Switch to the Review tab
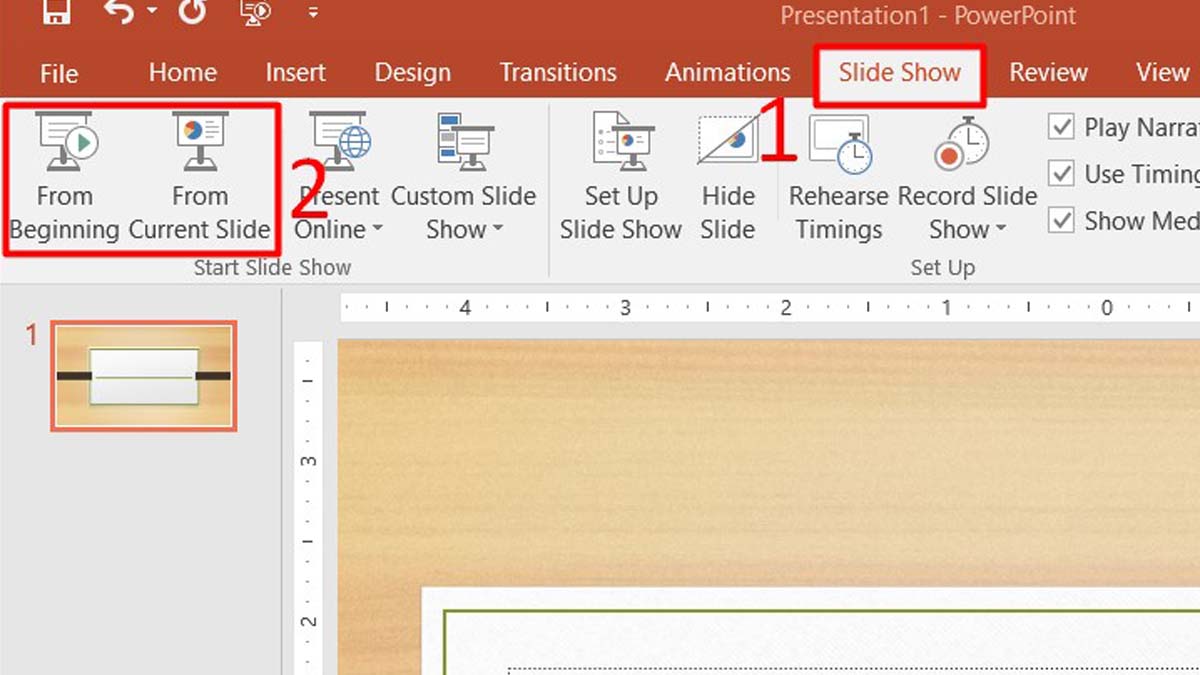Screen dimensions: 1200x675 (x=1048, y=72)
